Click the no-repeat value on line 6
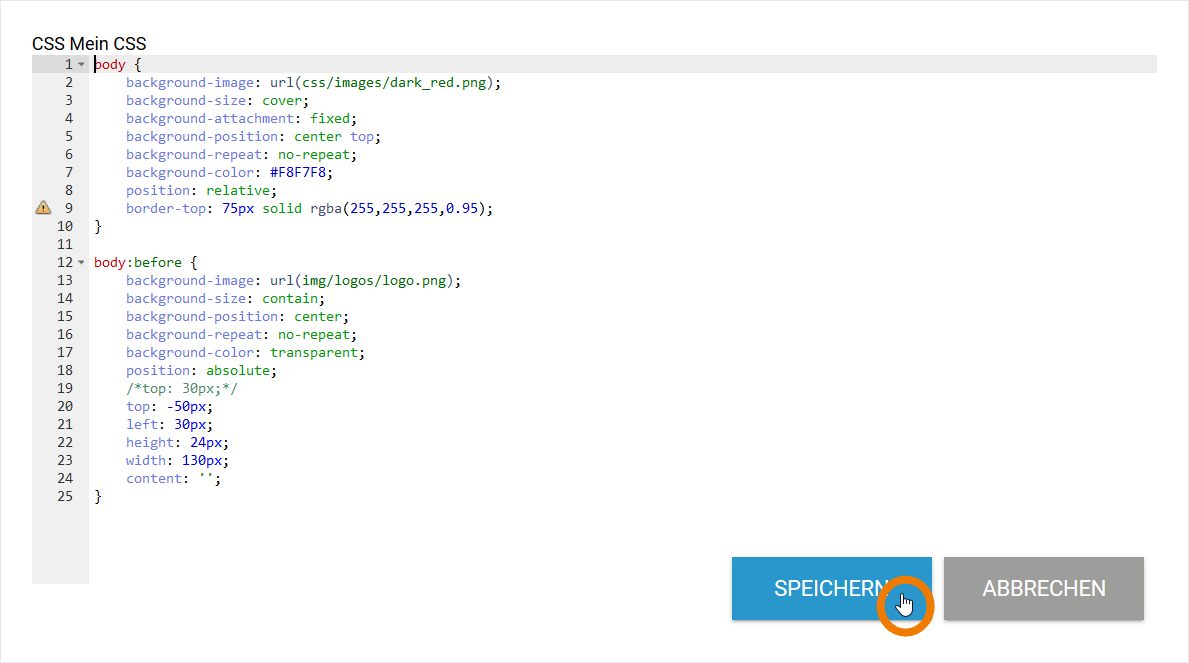The height and width of the screenshot is (663, 1189). (315, 154)
